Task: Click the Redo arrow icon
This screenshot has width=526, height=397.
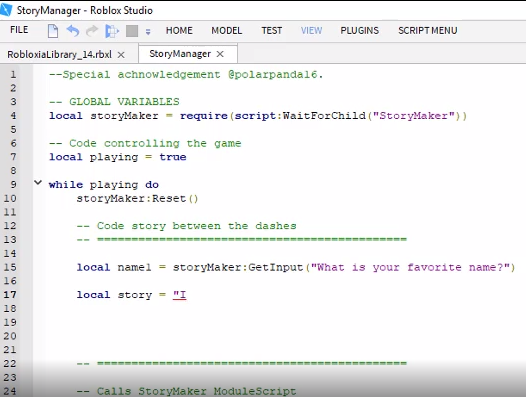Action: pos(92,31)
